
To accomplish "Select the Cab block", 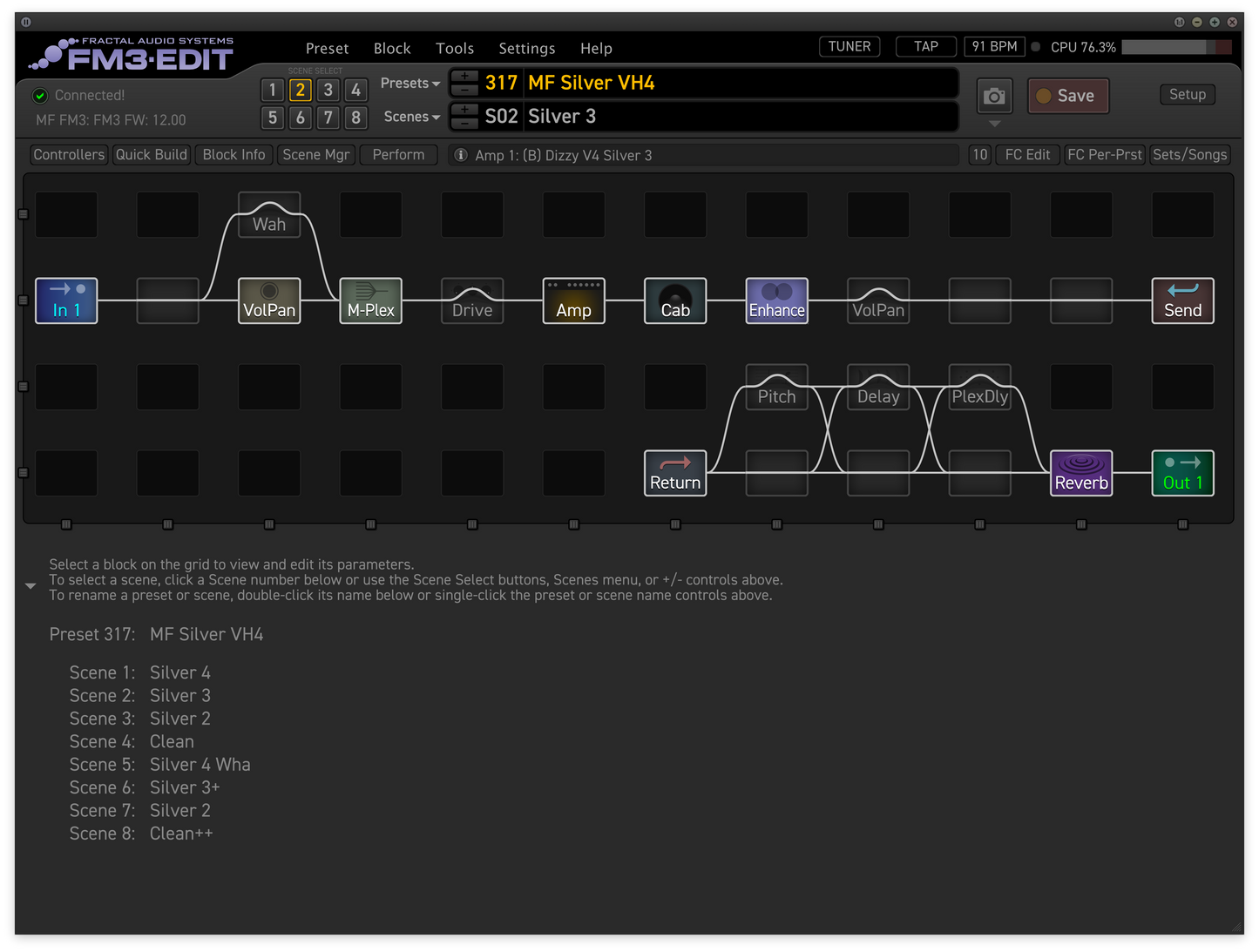I will click(x=675, y=300).
